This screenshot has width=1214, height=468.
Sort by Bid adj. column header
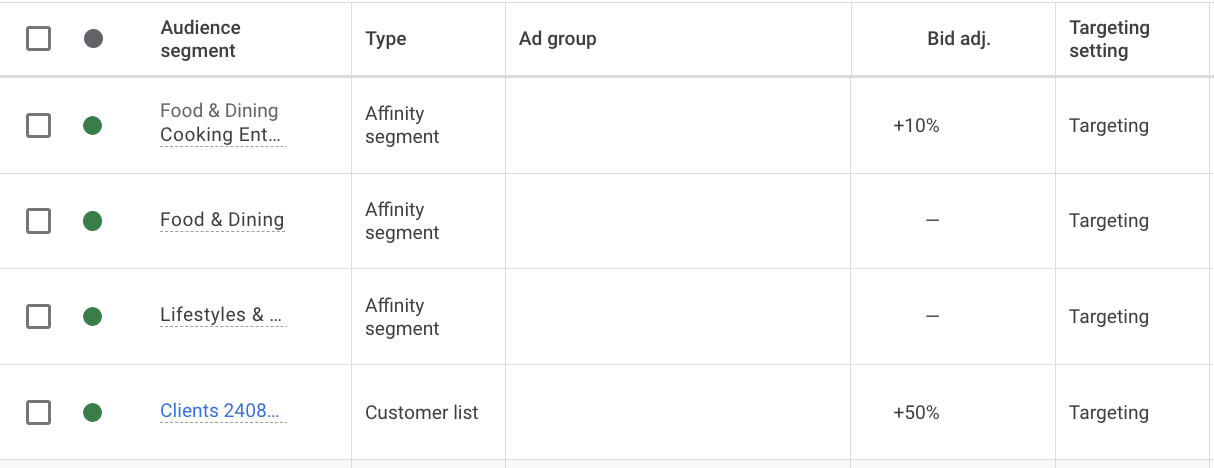pyautogui.click(x=959, y=39)
